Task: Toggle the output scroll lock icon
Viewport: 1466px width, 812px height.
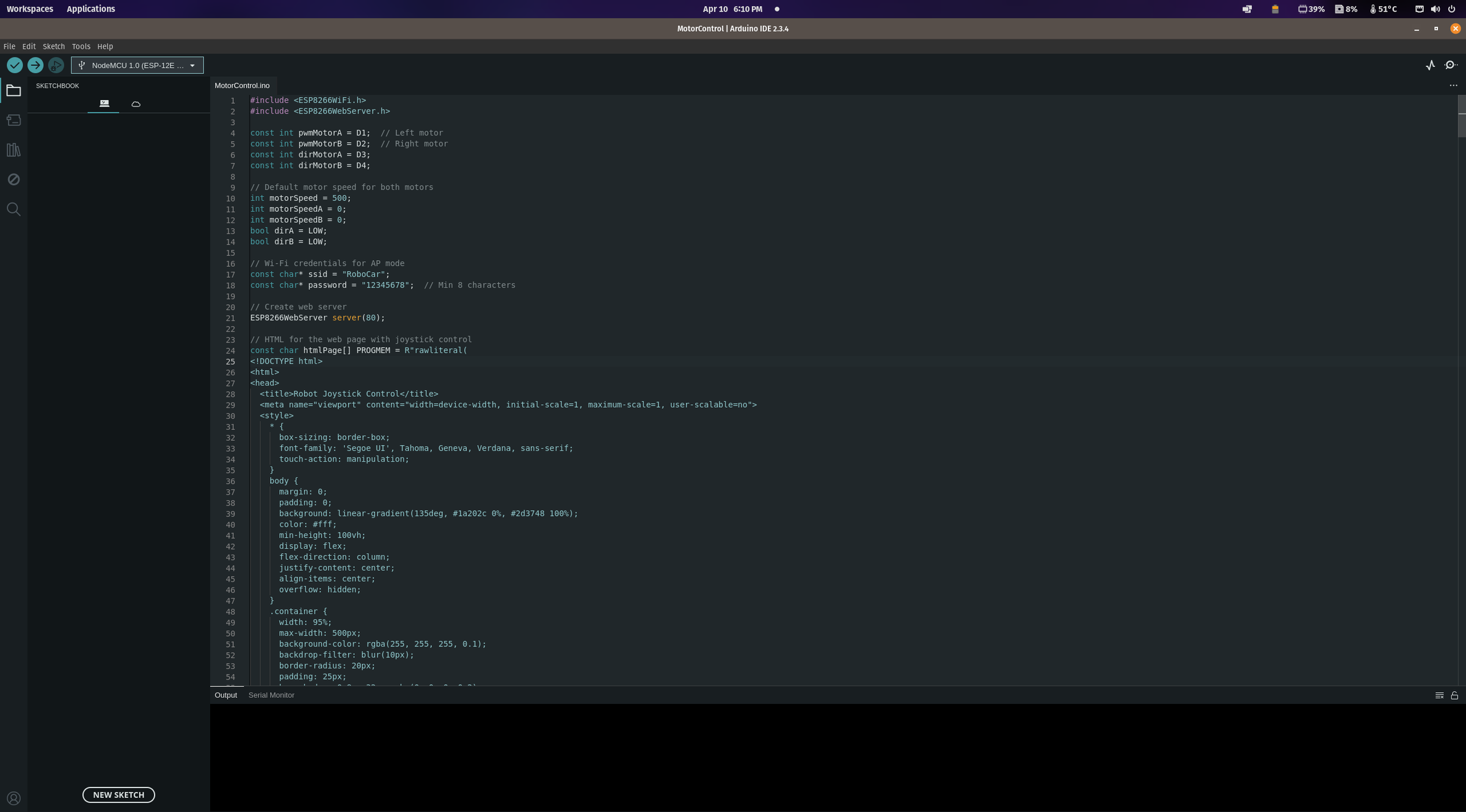Action: 1454,695
